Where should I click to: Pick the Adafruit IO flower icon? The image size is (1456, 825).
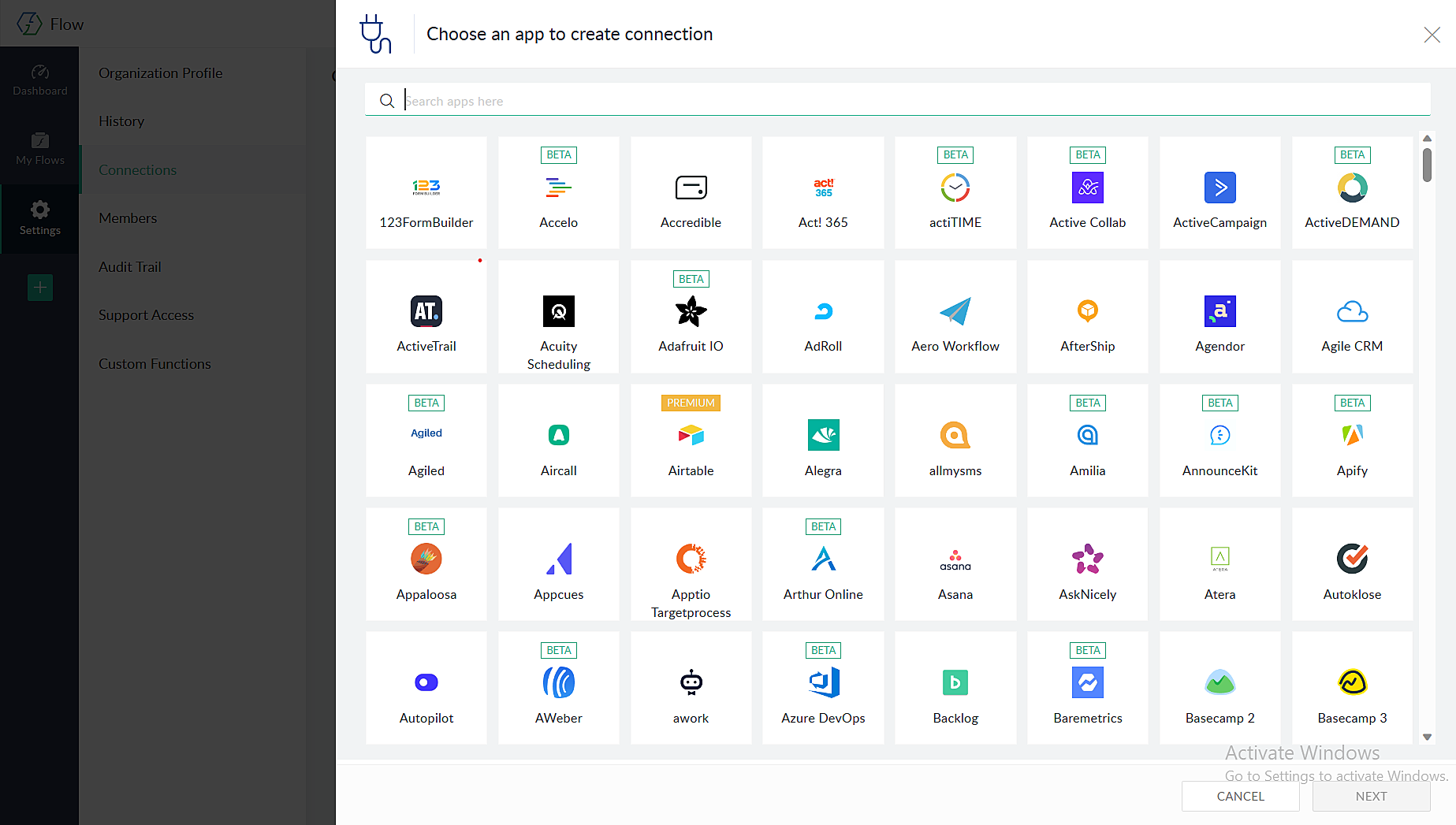point(691,311)
